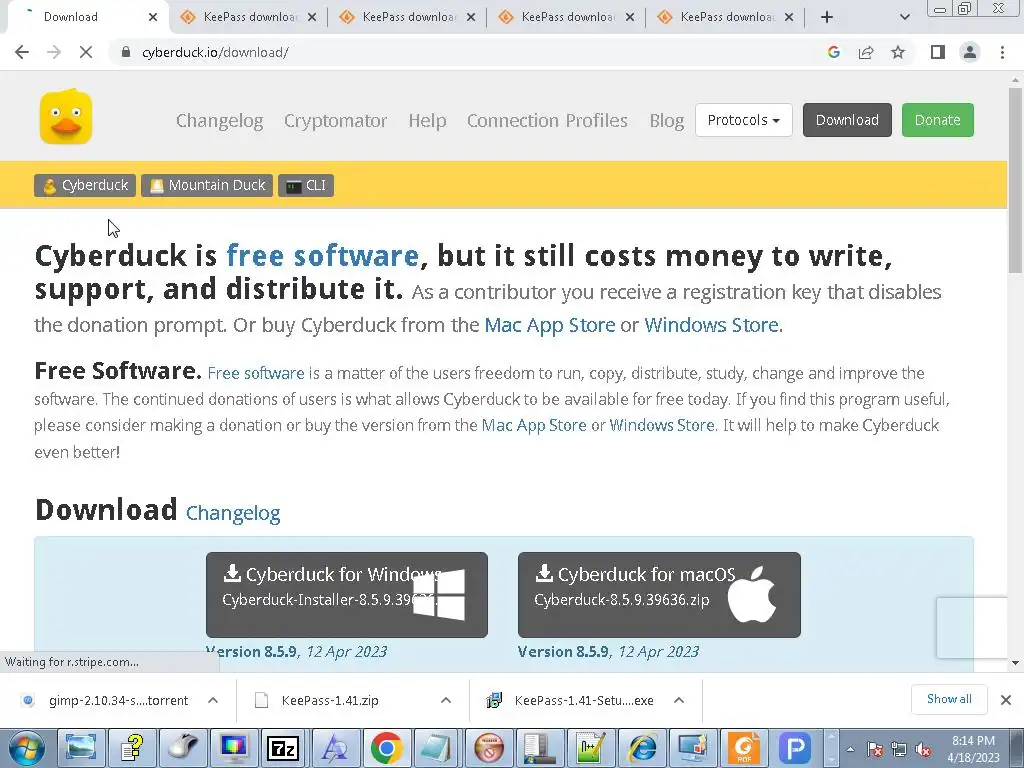Image resolution: width=1024 pixels, height=768 pixels.
Task: Bookmark this page with the star icon
Action: coord(898,52)
